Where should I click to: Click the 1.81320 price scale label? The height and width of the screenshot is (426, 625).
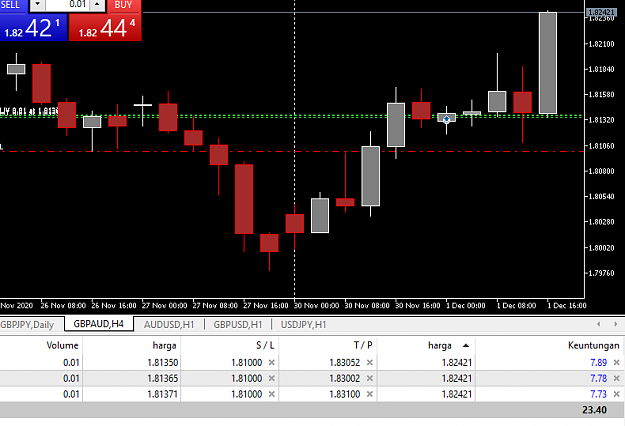(x=602, y=120)
